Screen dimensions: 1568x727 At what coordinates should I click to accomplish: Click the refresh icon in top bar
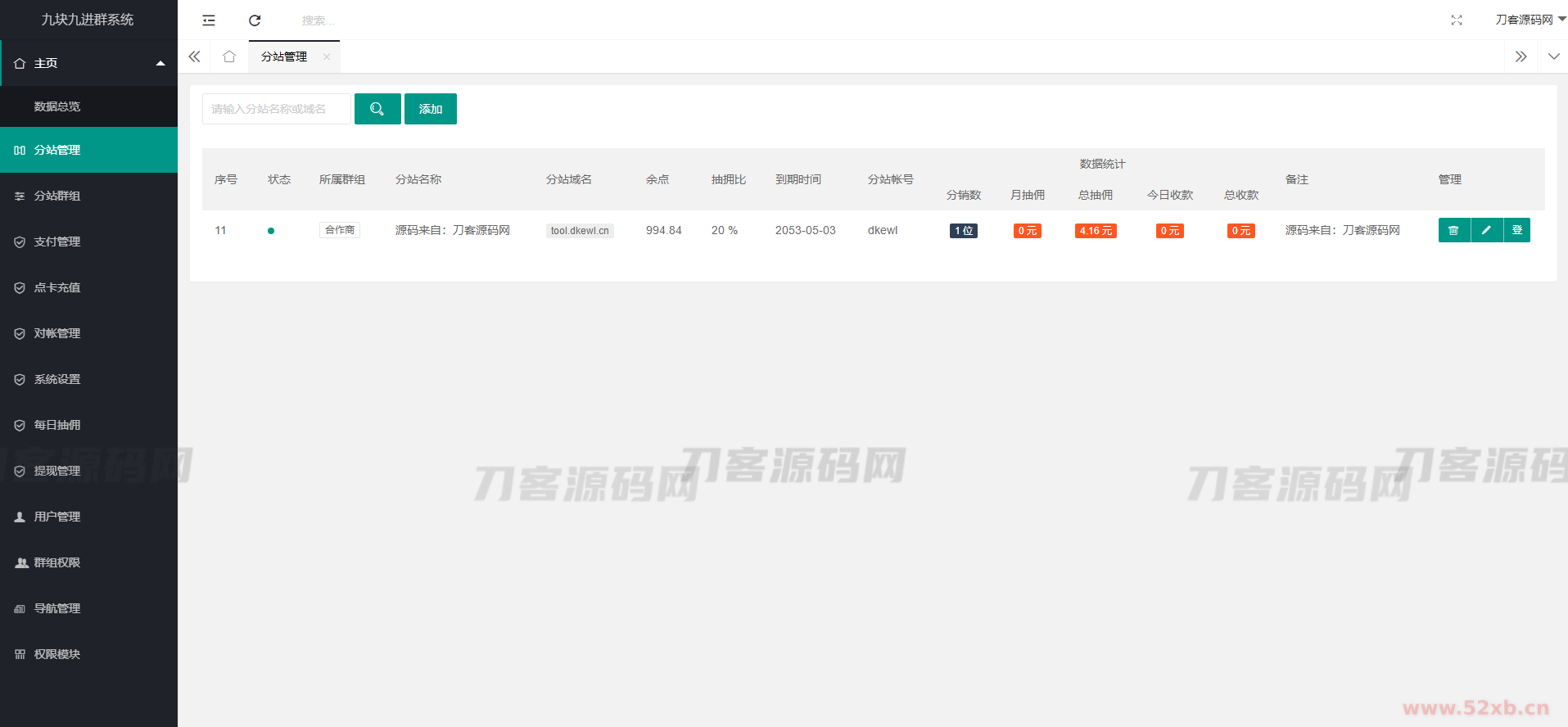point(255,20)
